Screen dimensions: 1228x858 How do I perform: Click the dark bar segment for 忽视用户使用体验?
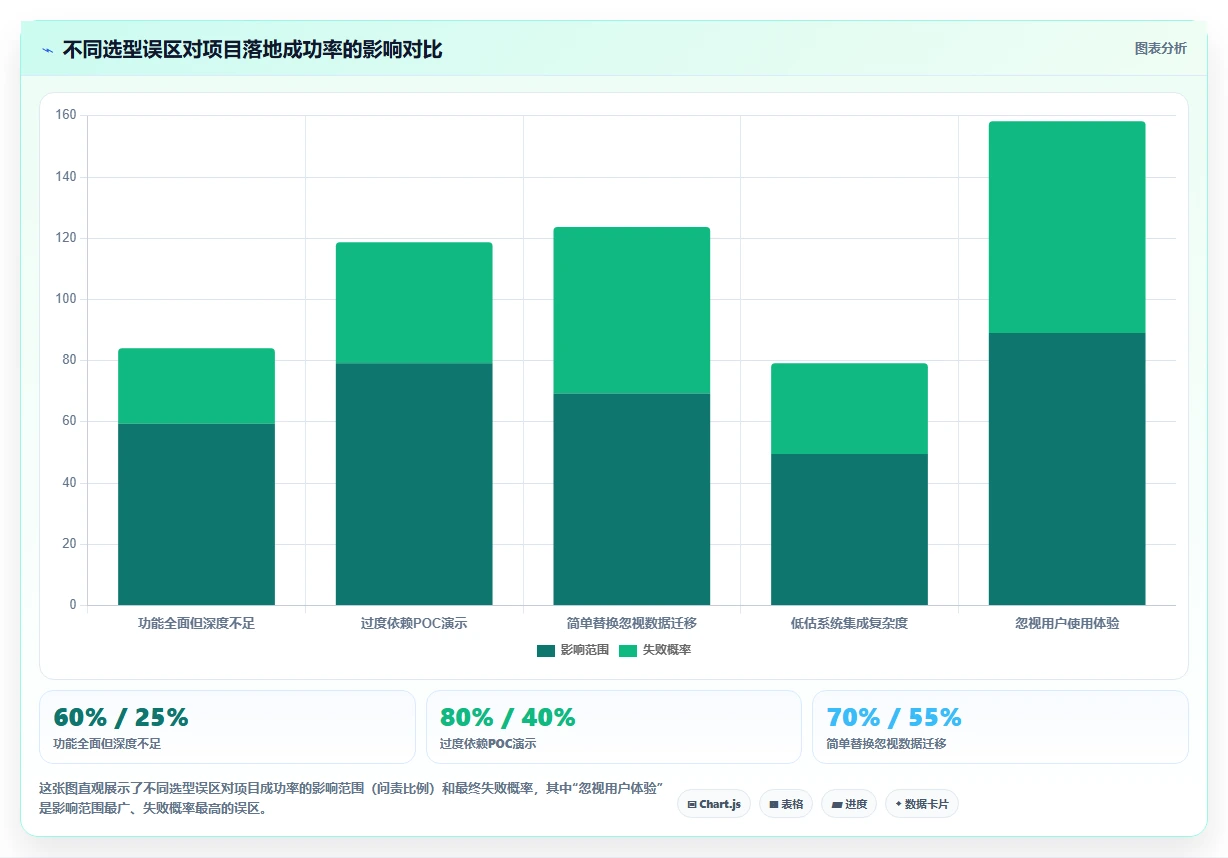(1067, 469)
